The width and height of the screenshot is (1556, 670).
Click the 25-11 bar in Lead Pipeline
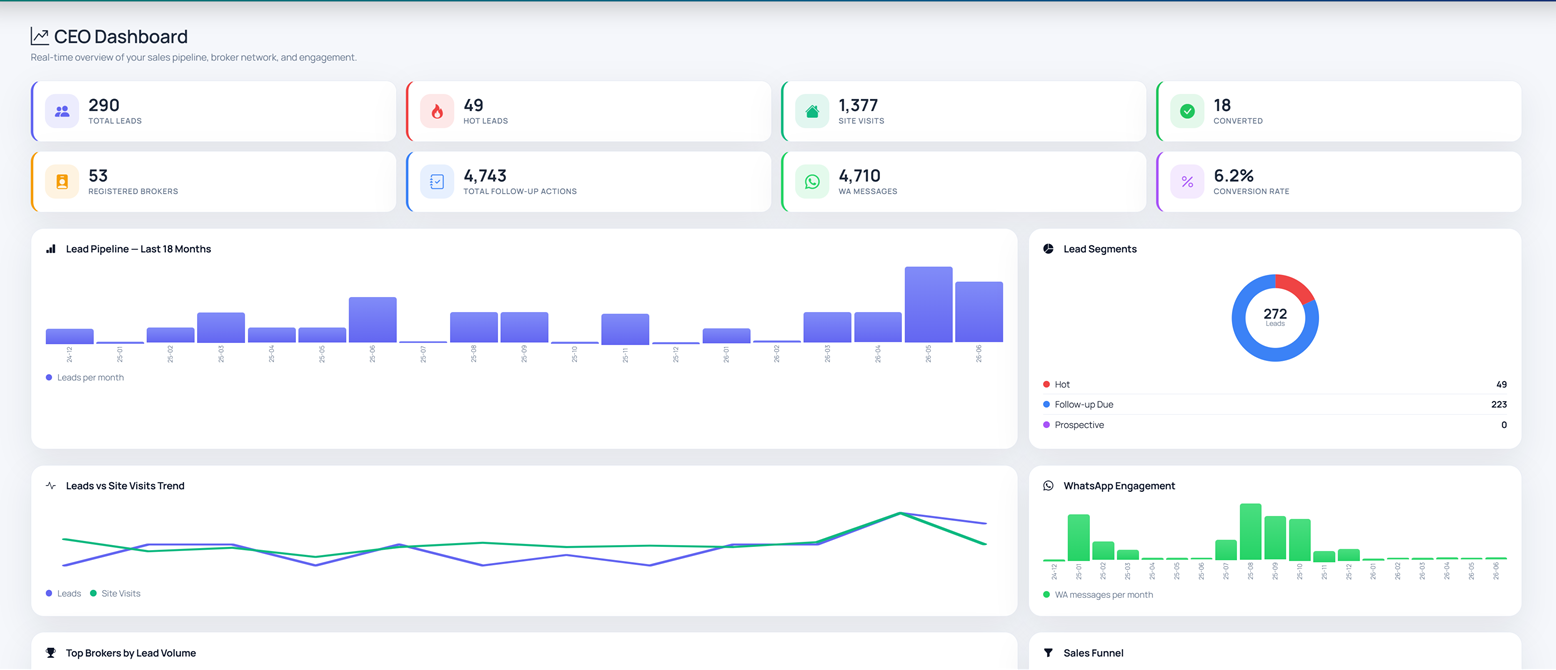tap(625, 329)
